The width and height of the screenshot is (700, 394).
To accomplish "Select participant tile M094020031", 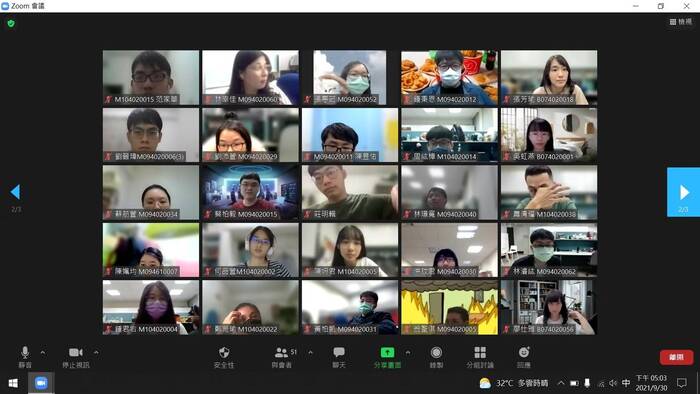I will click(x=350, y=307).
